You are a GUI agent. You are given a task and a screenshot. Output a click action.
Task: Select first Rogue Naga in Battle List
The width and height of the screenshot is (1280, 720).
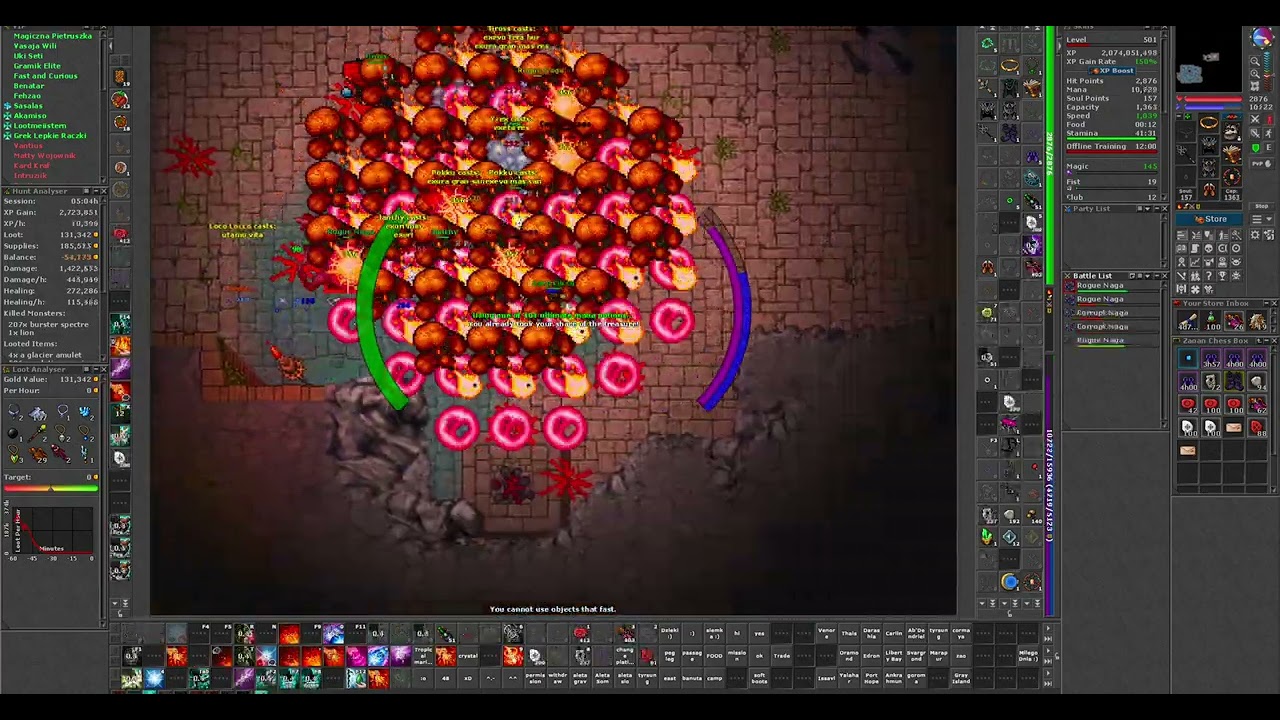(x=1110, y=287)
